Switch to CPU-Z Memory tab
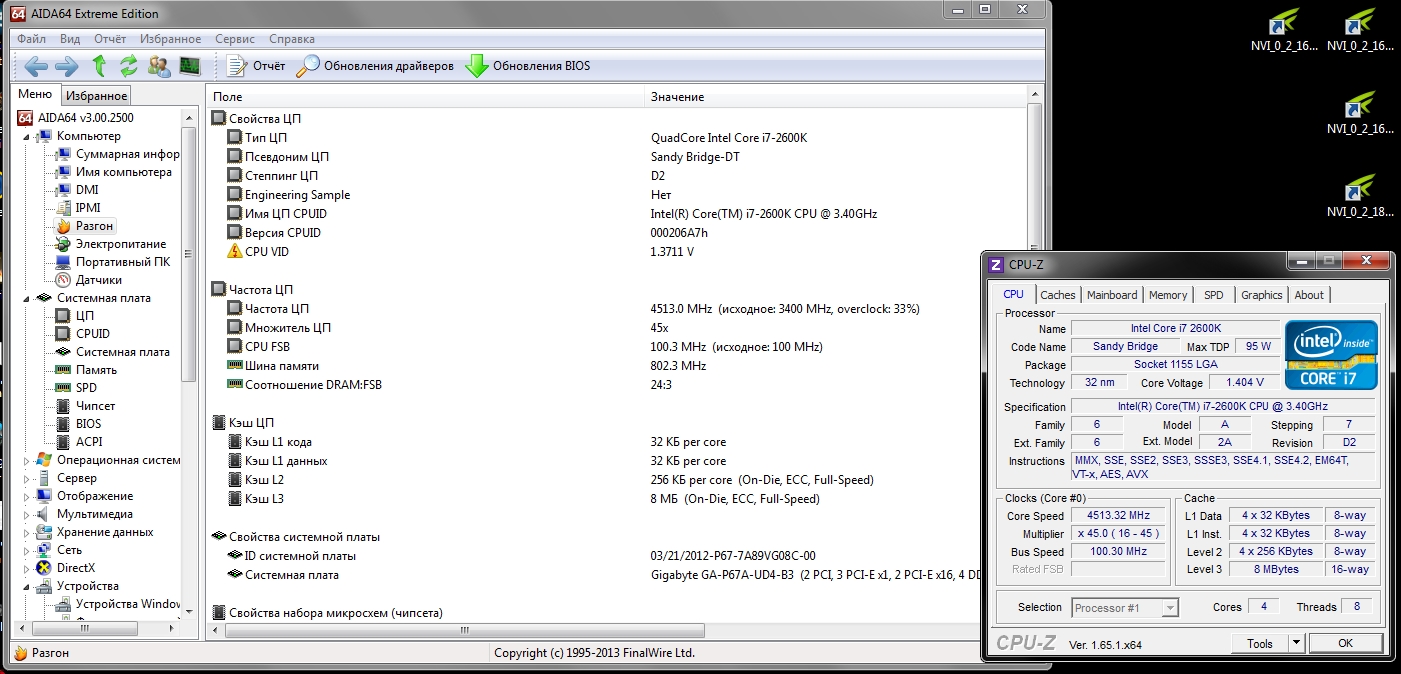The image size is (1401, 674). pos(1168,295)
